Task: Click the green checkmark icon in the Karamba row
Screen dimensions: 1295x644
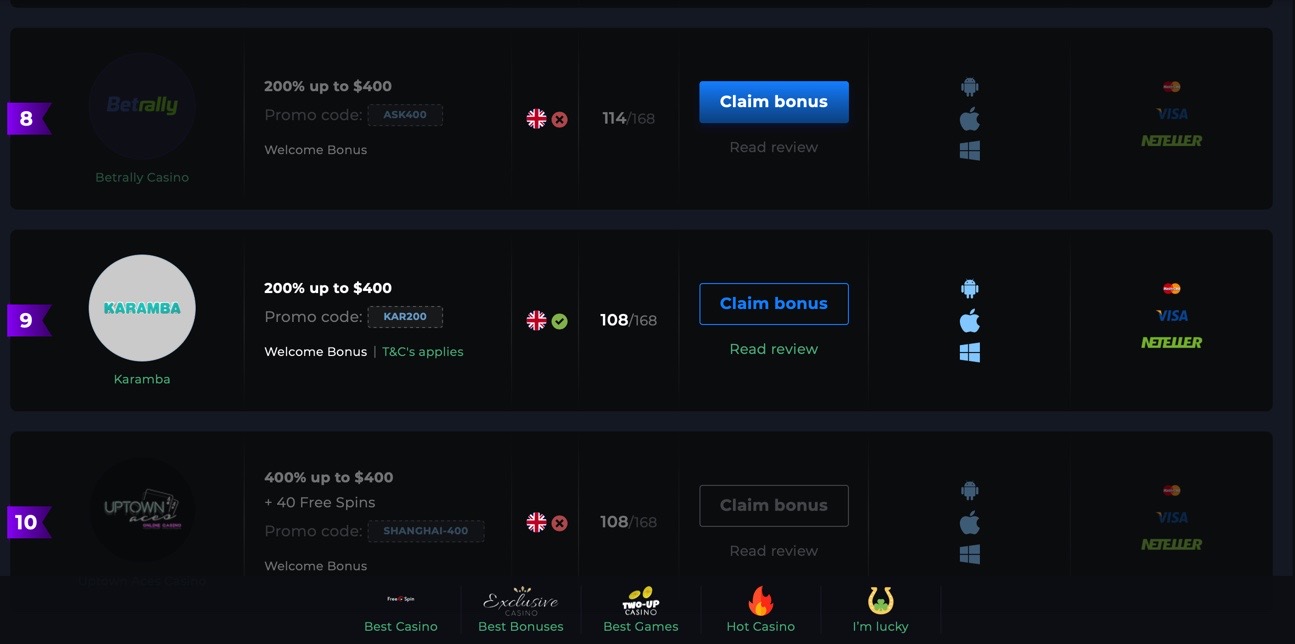Action: pyautogui.click(x=560, y=322)
